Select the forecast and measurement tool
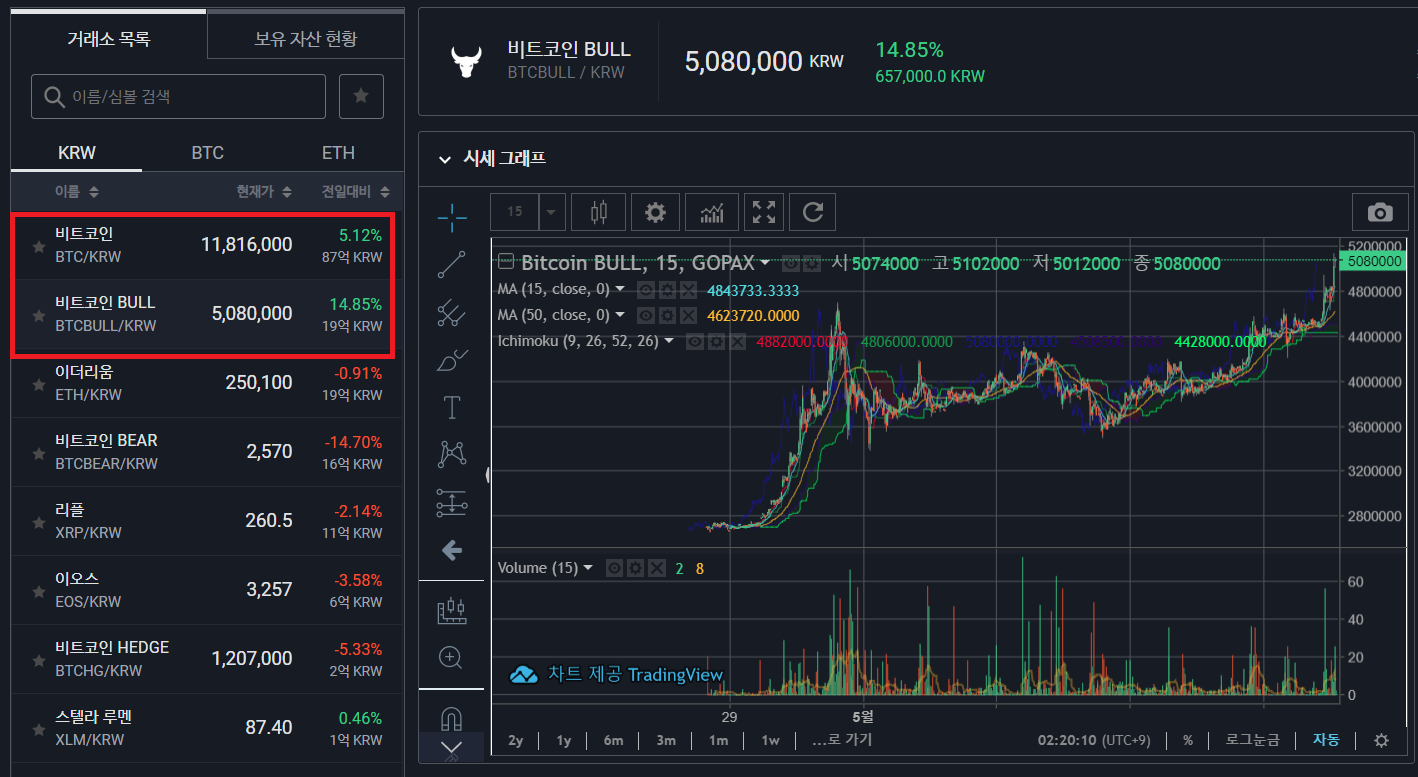 tap(452, 503)
